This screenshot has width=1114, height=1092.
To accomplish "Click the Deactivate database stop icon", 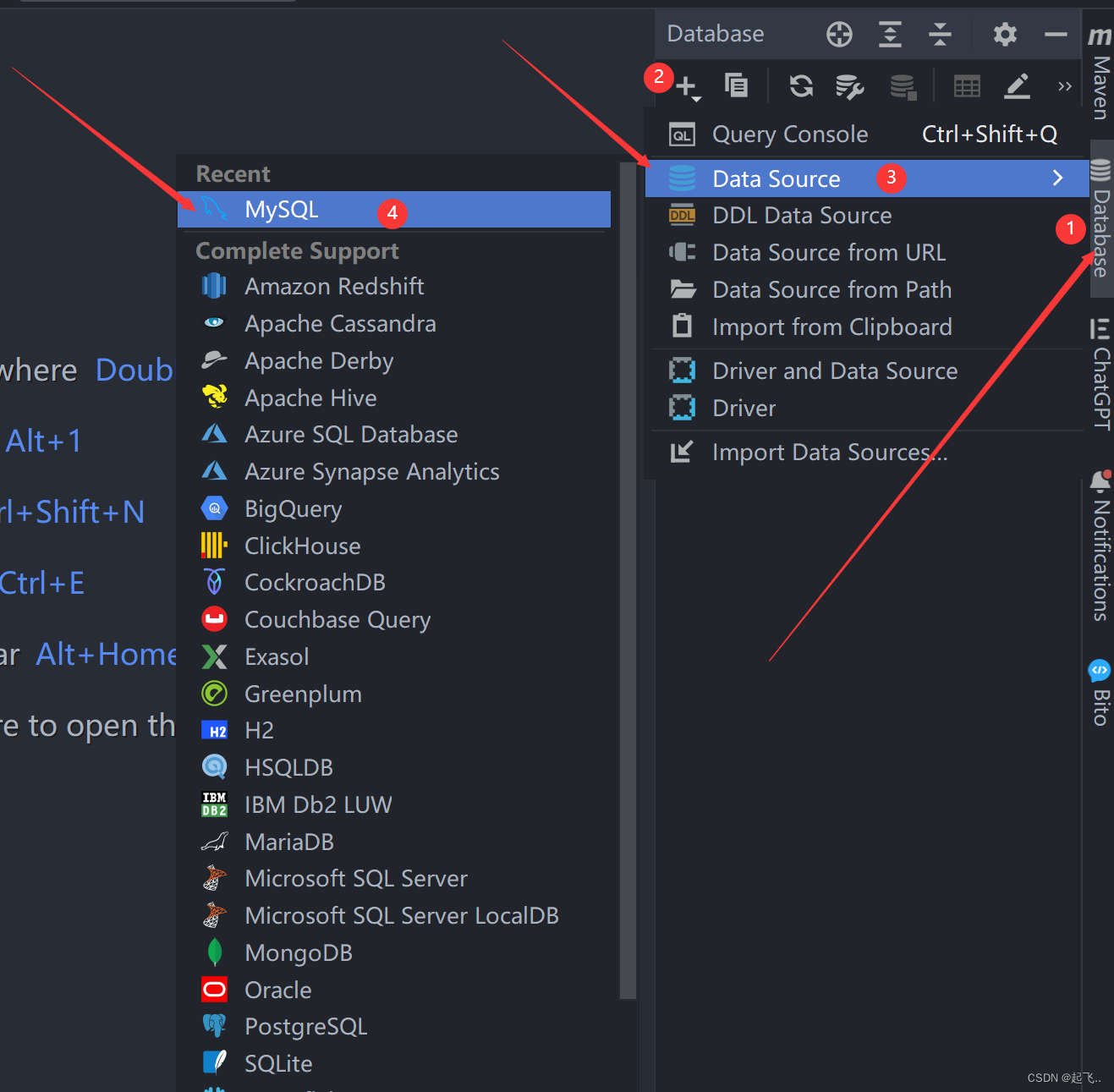I will 903,86.
